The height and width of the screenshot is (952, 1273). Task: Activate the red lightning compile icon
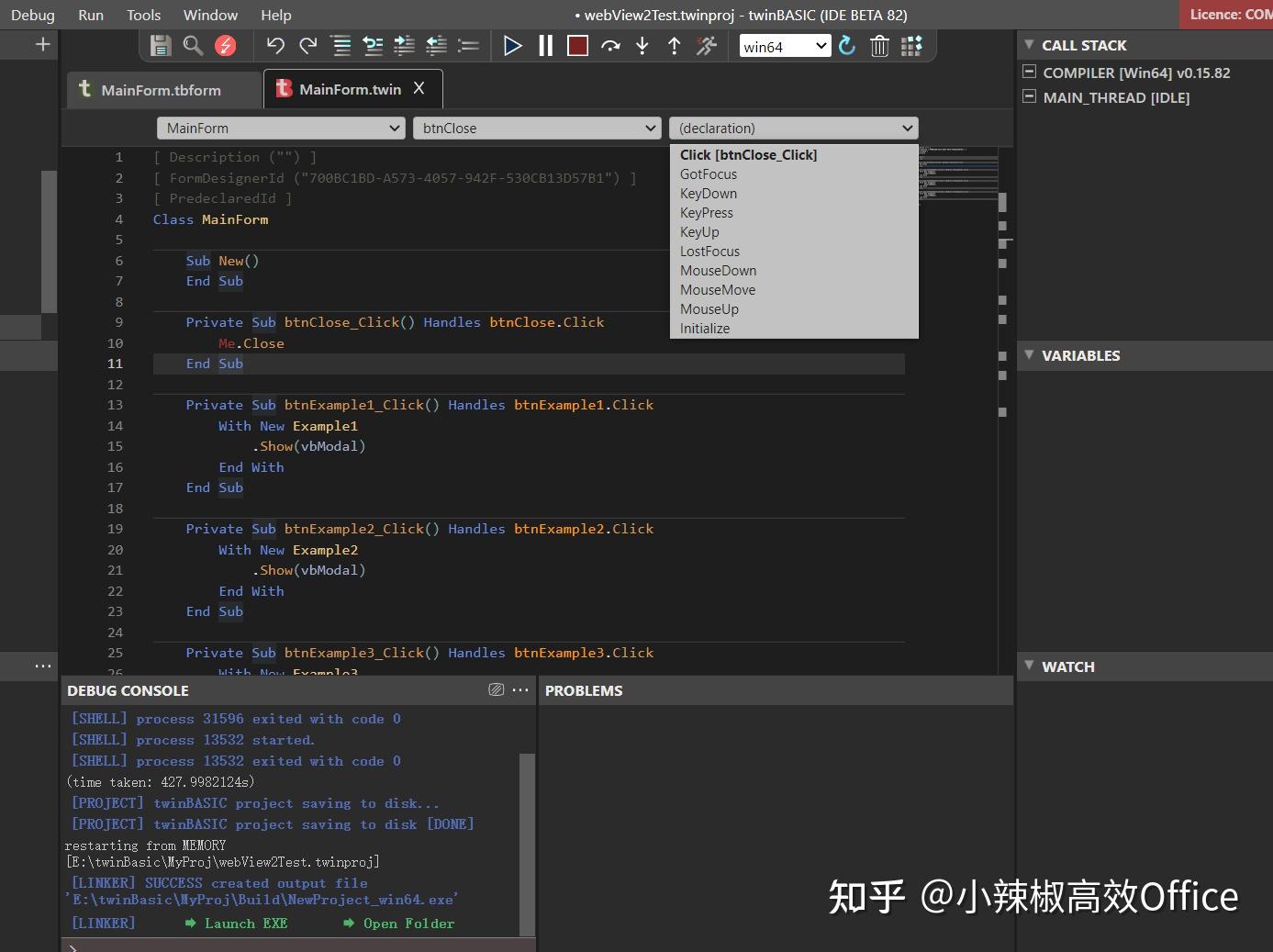(x=226, y=45)
